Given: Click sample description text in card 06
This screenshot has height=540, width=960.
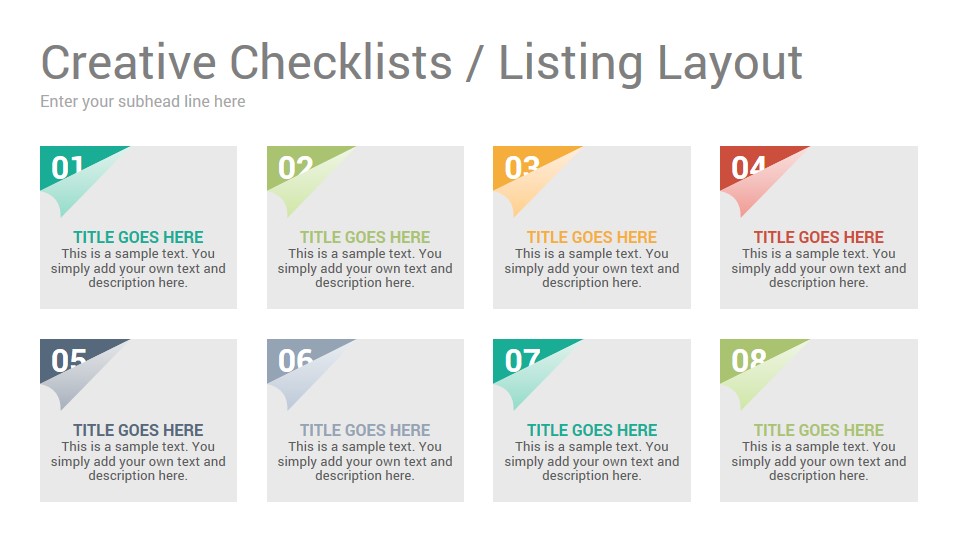Looking at the screenshot, I should coord(365,461).
